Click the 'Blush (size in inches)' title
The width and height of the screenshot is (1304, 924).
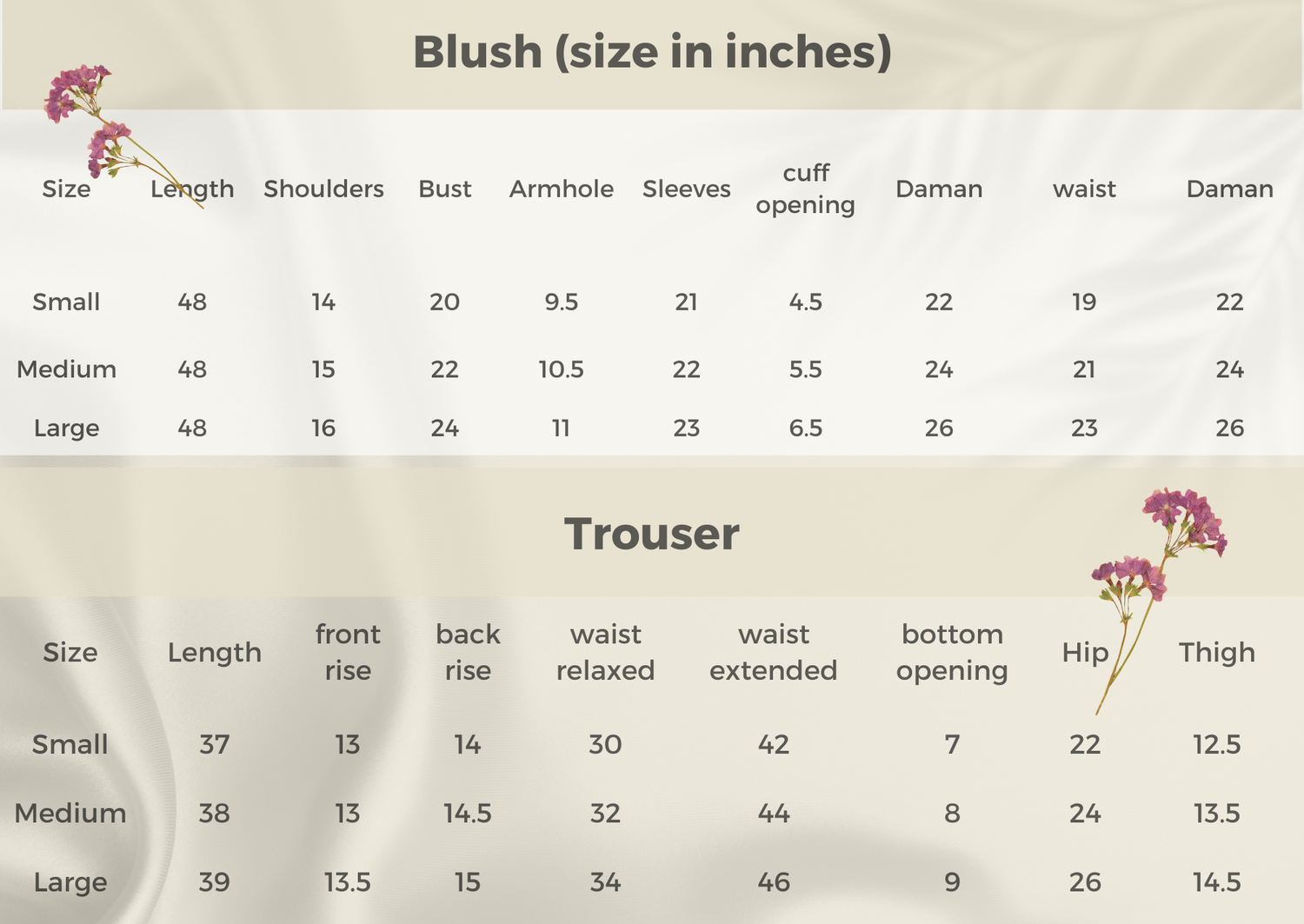coord(652,52)
